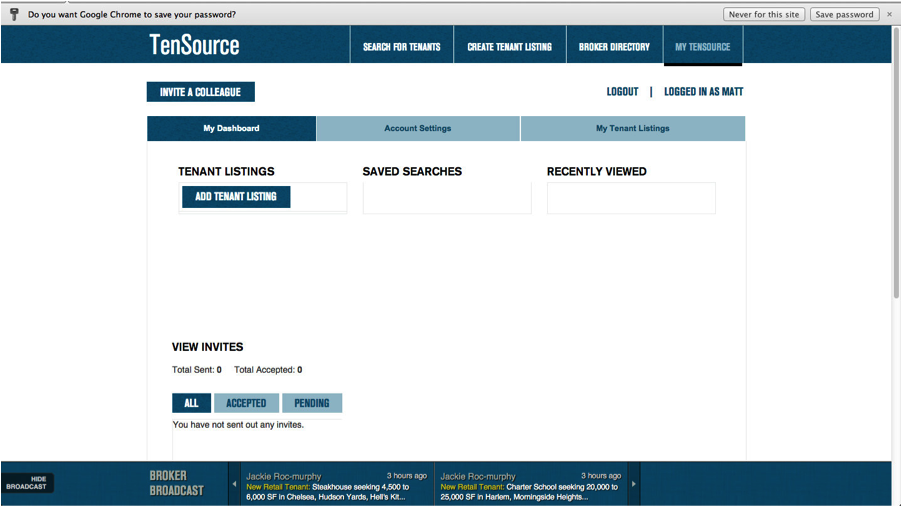
Task: Click 'Total Sent: 0' text
Action: 197,369
